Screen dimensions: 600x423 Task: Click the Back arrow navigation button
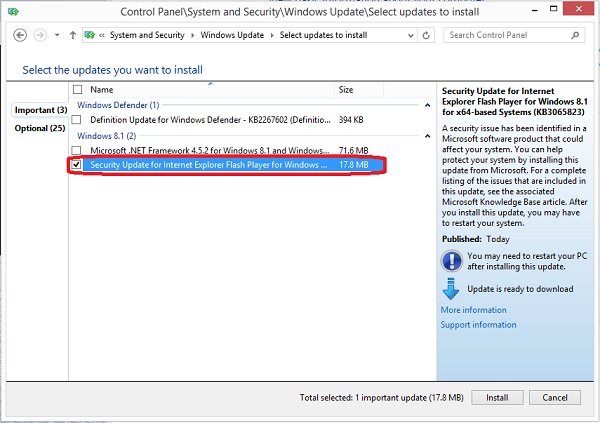[20, 35]
